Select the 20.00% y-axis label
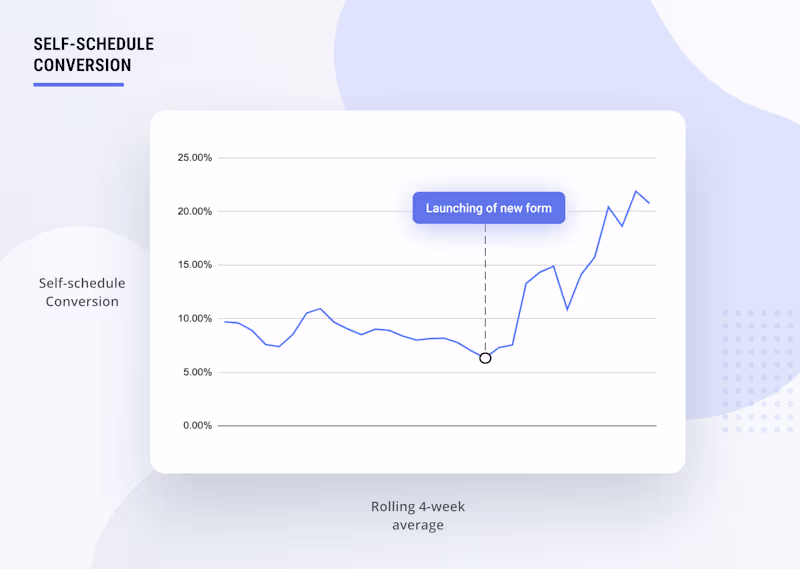800x569 pixels. tap(195, 212)
